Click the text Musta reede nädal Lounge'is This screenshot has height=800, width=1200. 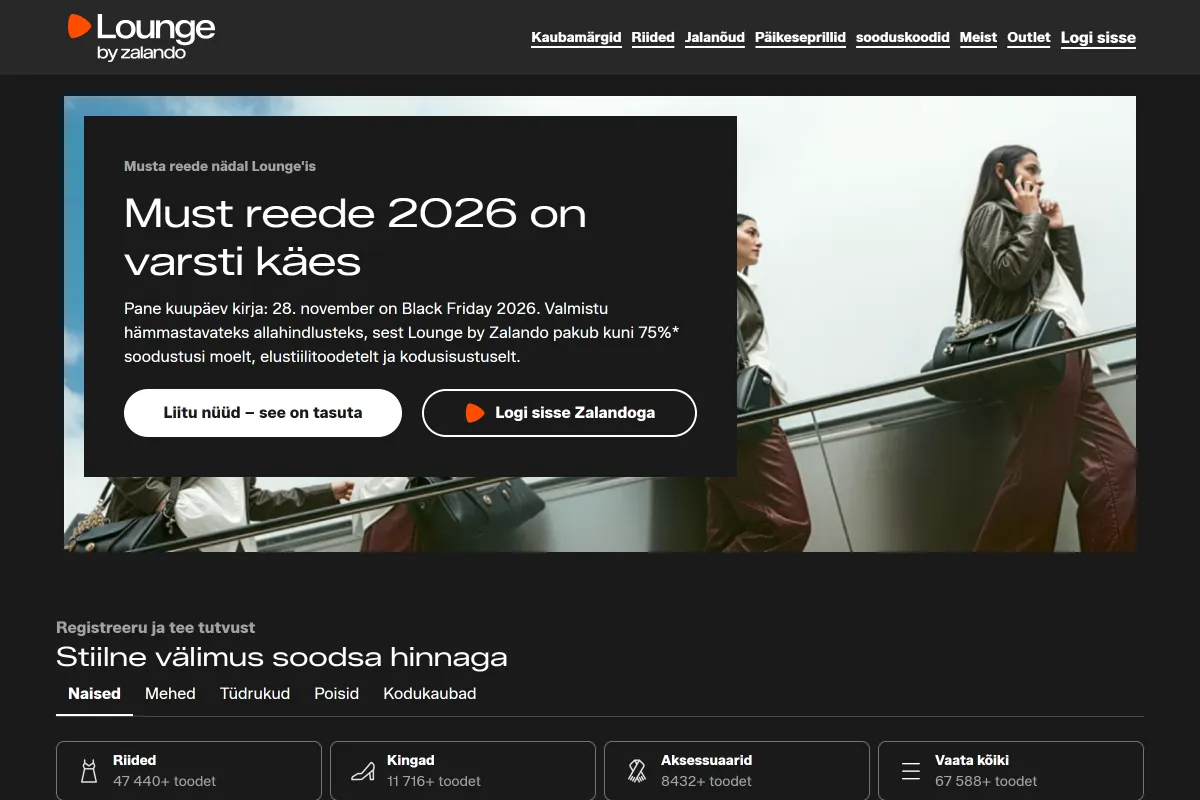point(220,166)
